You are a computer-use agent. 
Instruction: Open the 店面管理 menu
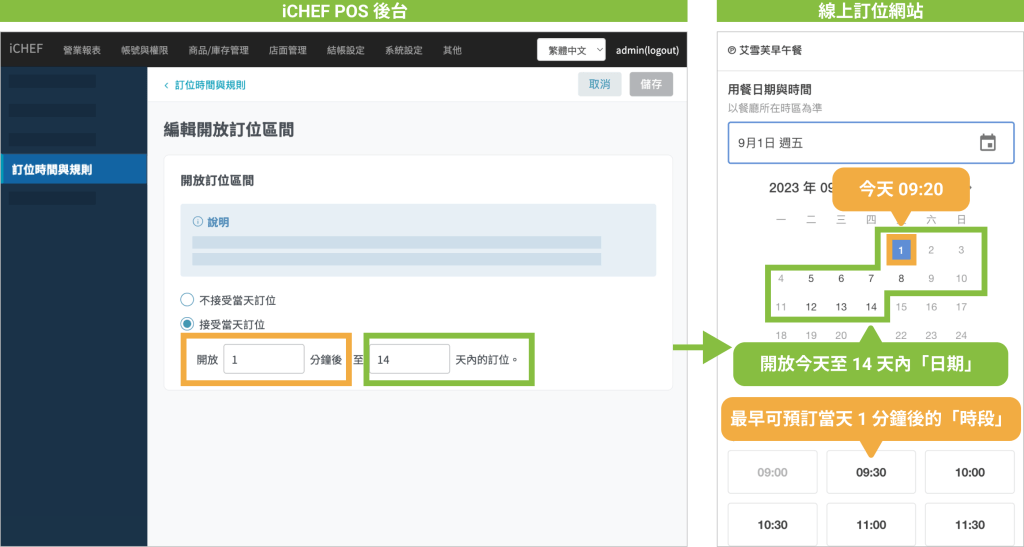pyautogui.click(x=290, y=50)
